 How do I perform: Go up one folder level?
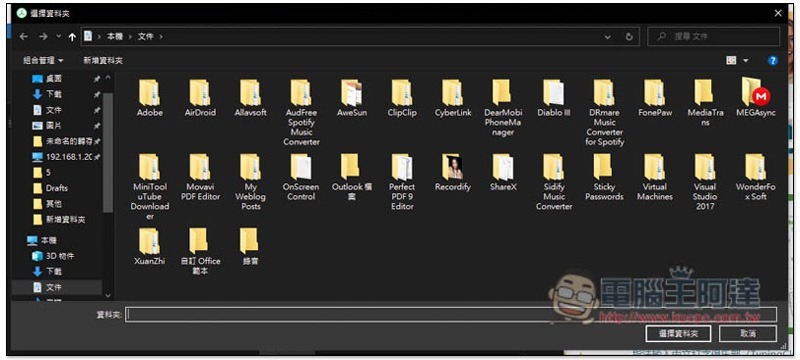[72, 37]
